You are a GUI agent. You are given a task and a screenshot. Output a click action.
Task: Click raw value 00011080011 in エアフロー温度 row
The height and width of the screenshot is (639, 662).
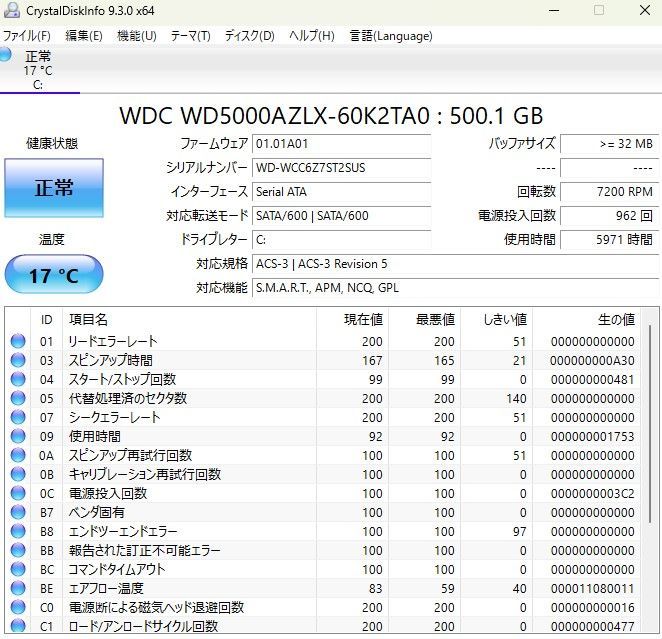[592, 588]
